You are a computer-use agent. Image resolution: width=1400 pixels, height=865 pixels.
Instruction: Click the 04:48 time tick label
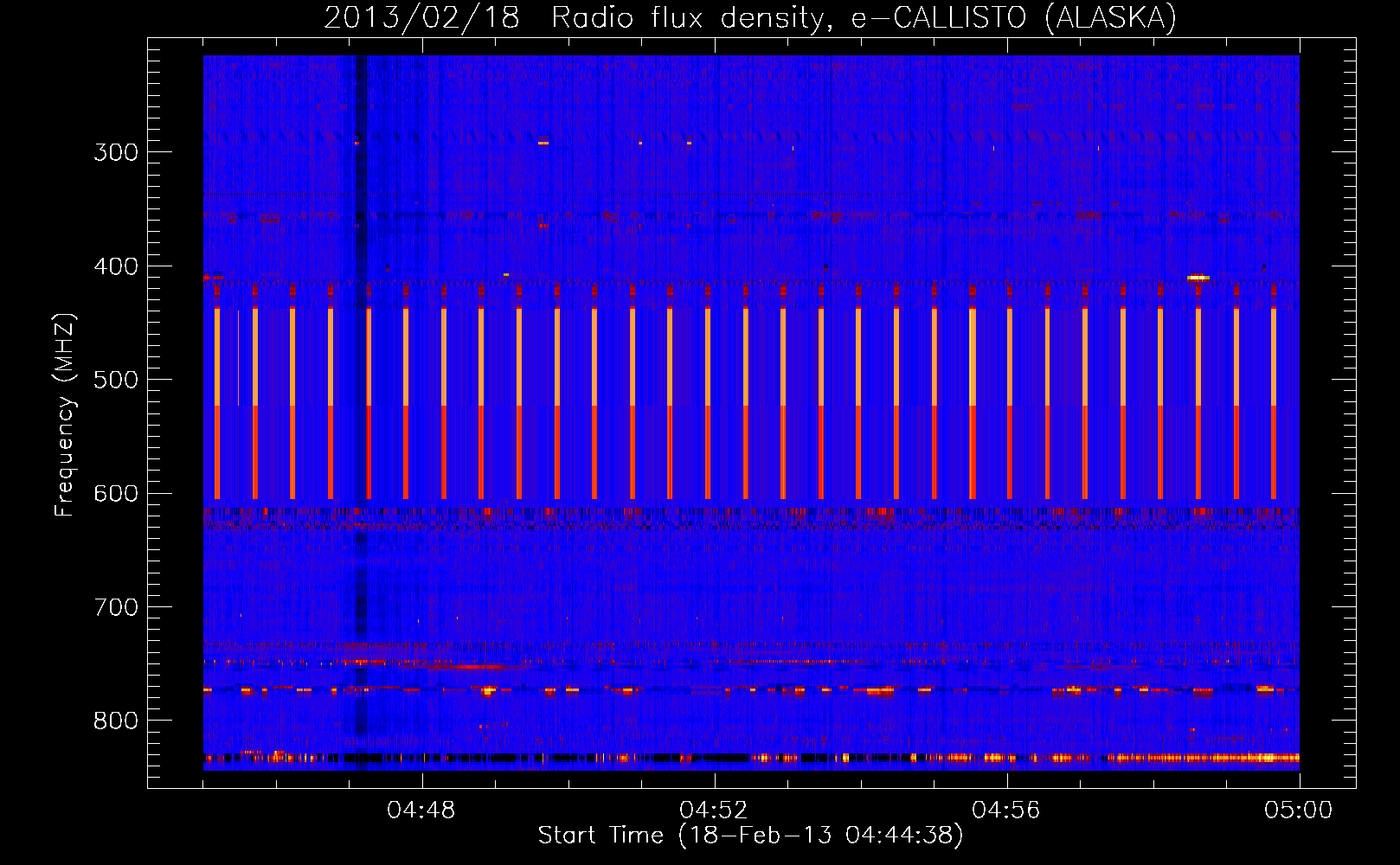pyautogui.click(x=421, y=811)
